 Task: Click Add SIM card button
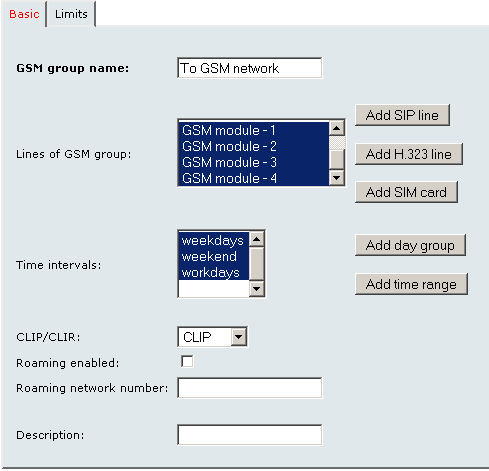tap(406, 192)
